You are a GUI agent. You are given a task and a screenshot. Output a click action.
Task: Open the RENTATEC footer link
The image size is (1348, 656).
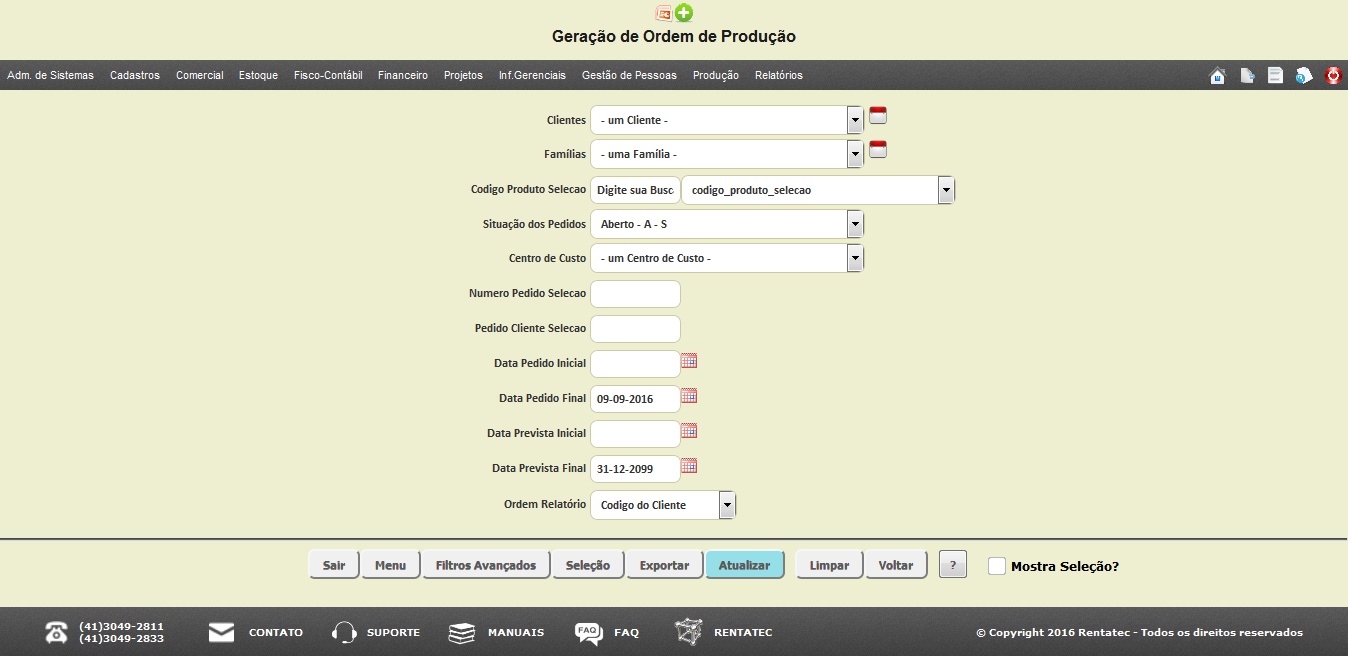pos(743,632)
